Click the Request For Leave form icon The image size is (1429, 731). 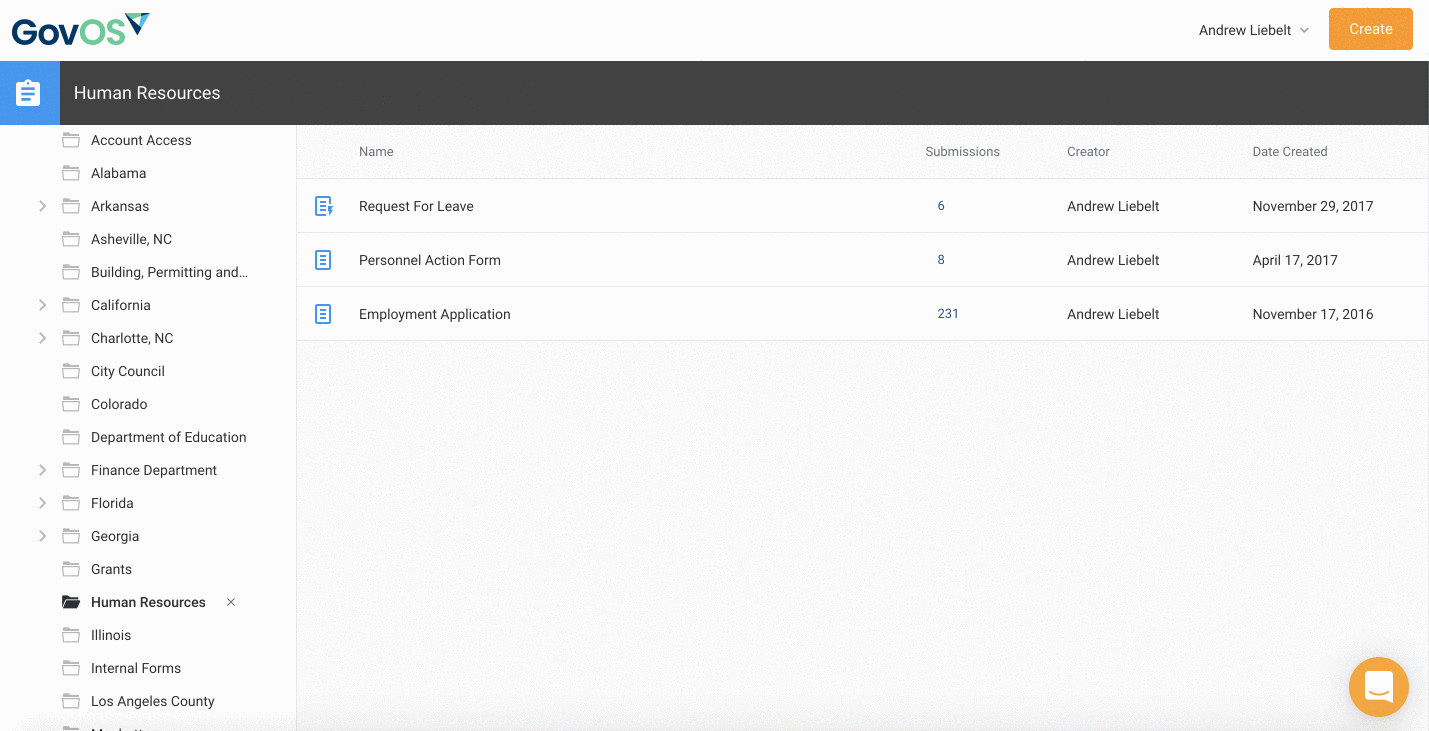323,206
